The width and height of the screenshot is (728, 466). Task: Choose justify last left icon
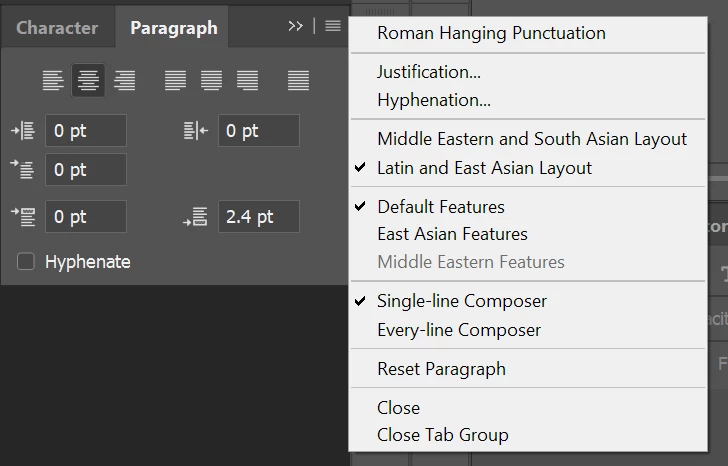[x=175, y=80]
